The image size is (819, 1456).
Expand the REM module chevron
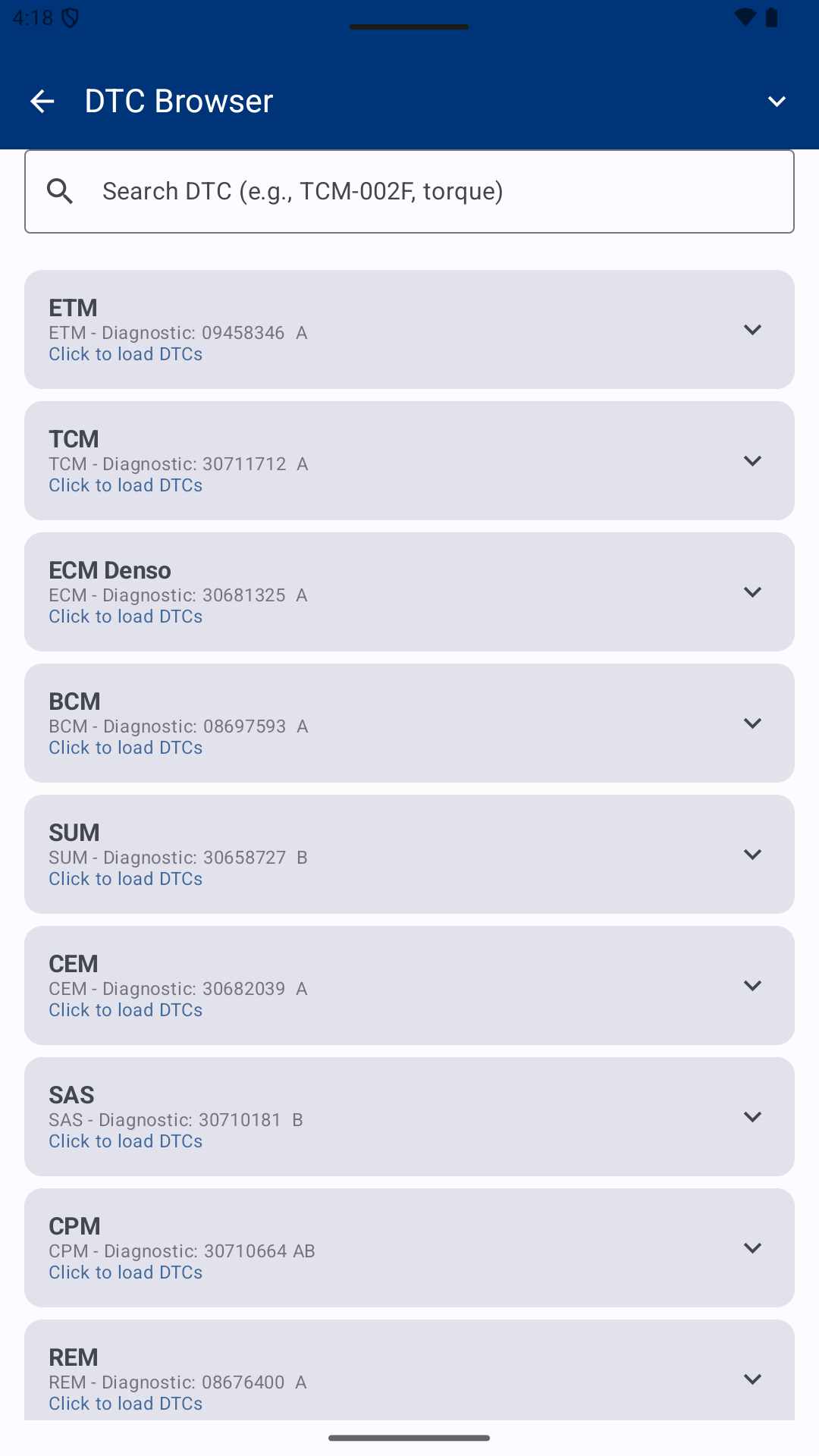click(752, 1379)
